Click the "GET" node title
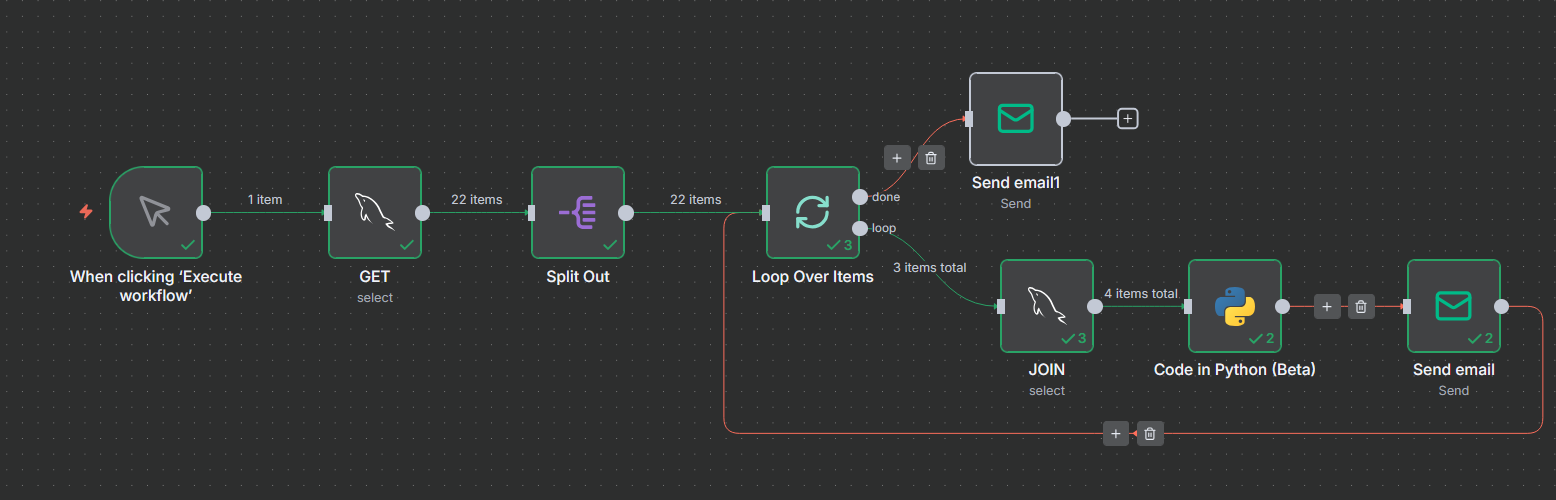This screenshot has width=1556, height=500. 375,277
